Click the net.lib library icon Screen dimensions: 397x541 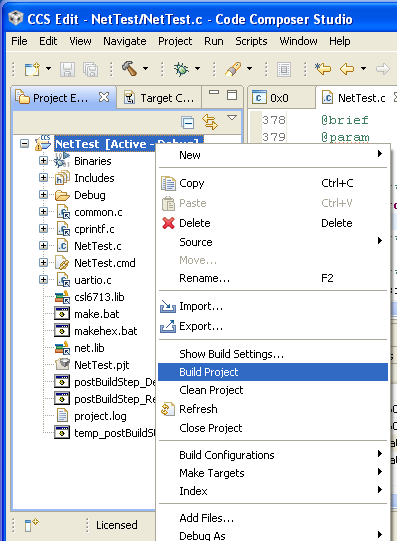pos(62,348)
